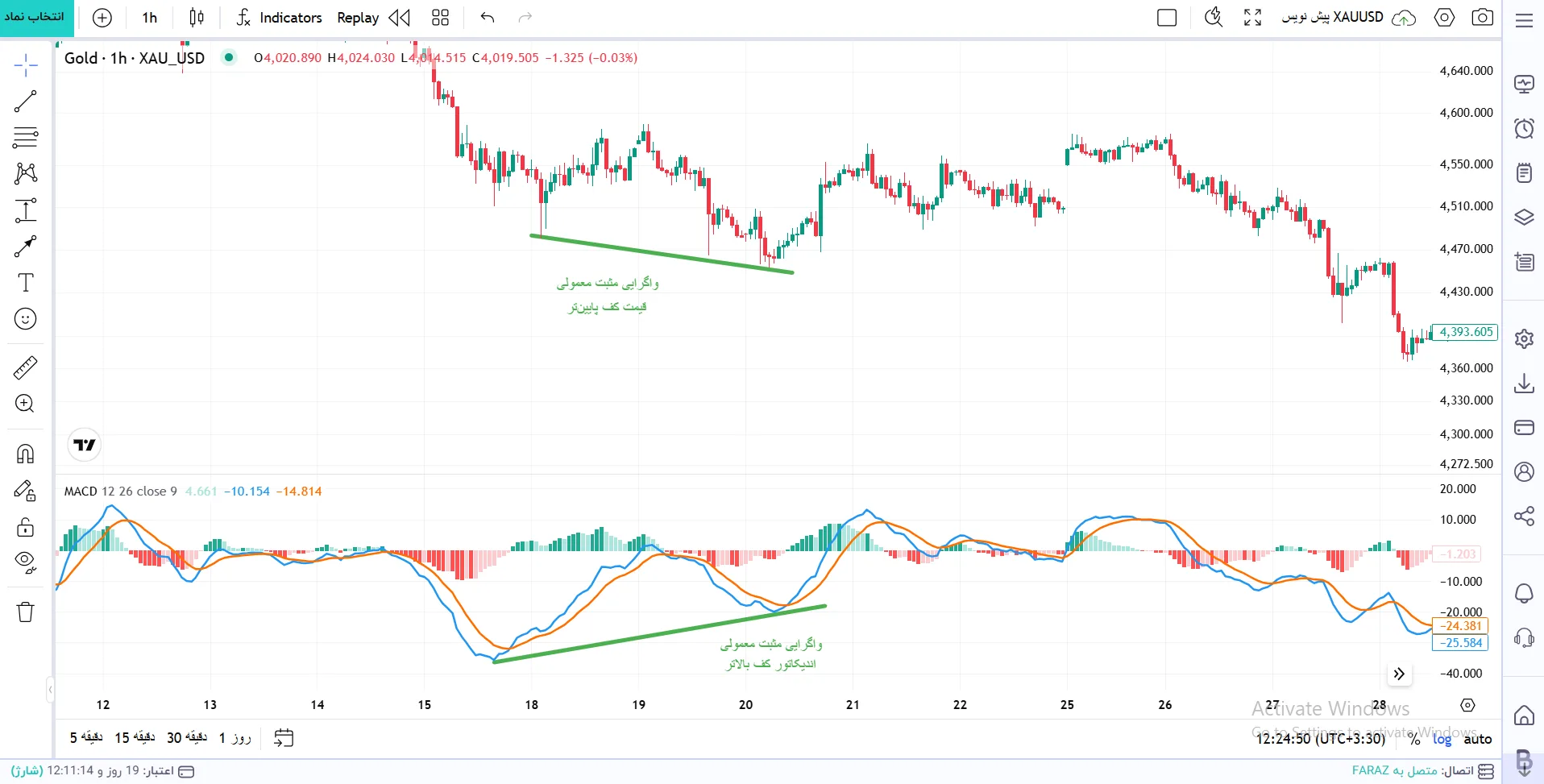Go to home via house icon
The image size is (1544, 784).
1524,716
